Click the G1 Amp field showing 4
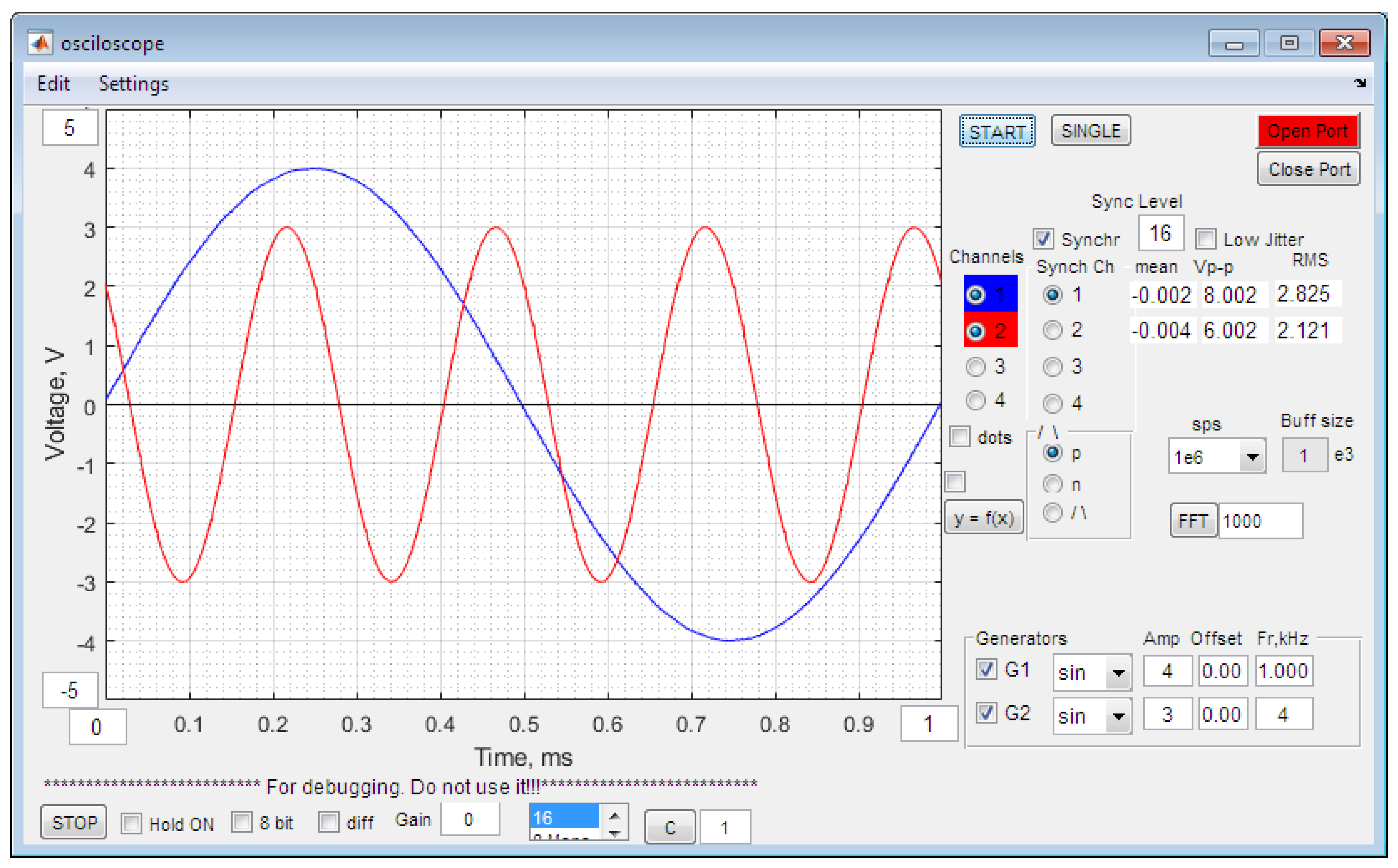Screen dimensions: 1398x868 tap(1167, 671)
